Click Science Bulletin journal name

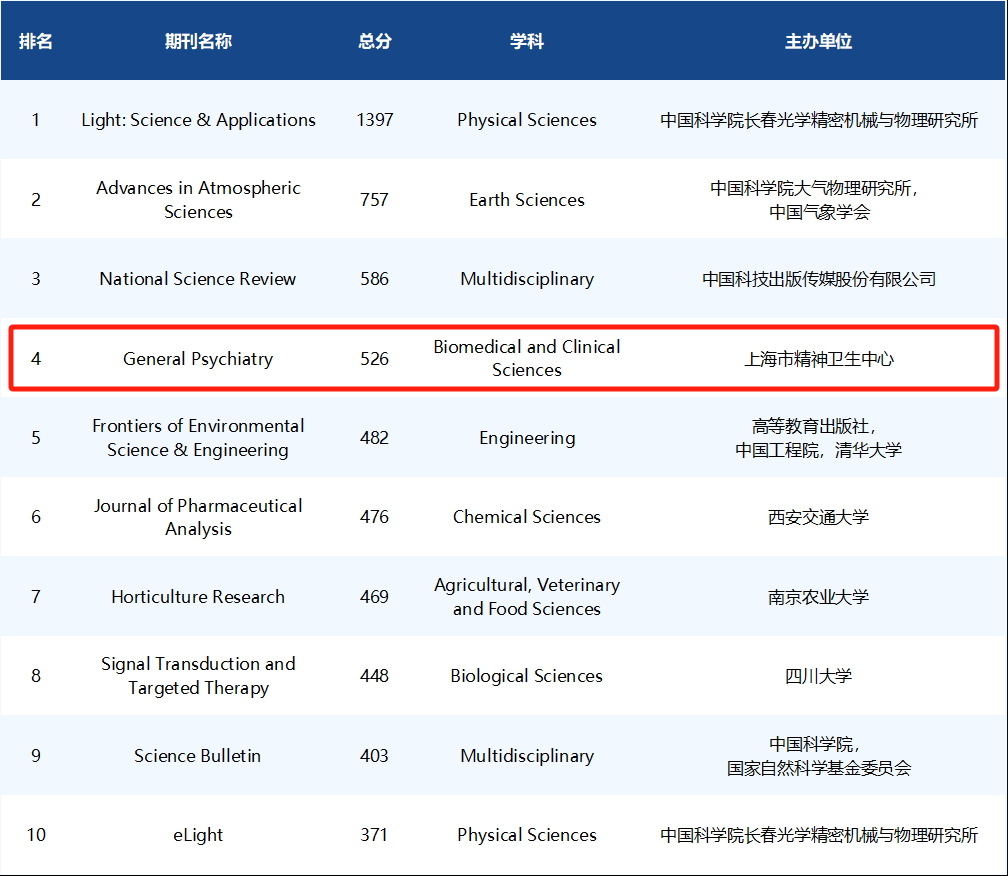click(197, 756)
